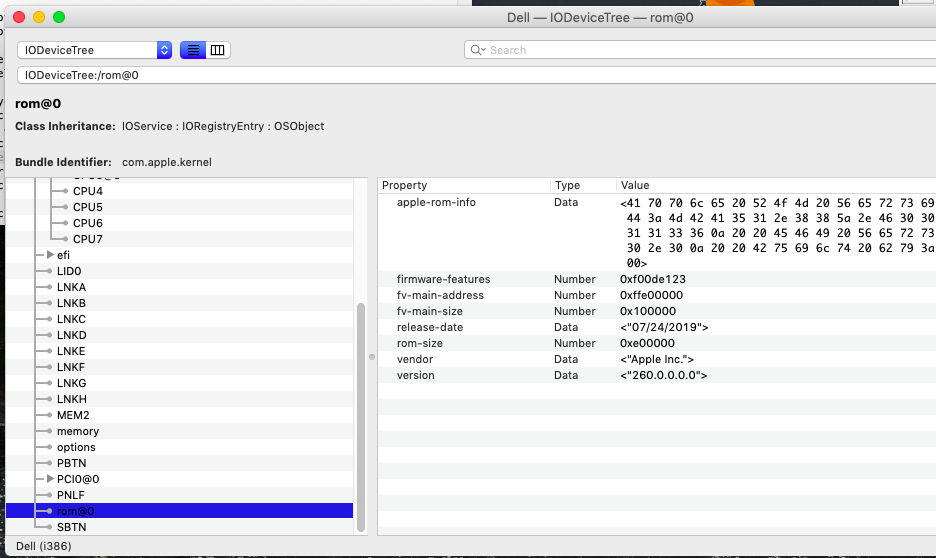Click the Dell (i386) status bar text
The height and width of the screenshot is (558, 936).
[x=44, y=546]
